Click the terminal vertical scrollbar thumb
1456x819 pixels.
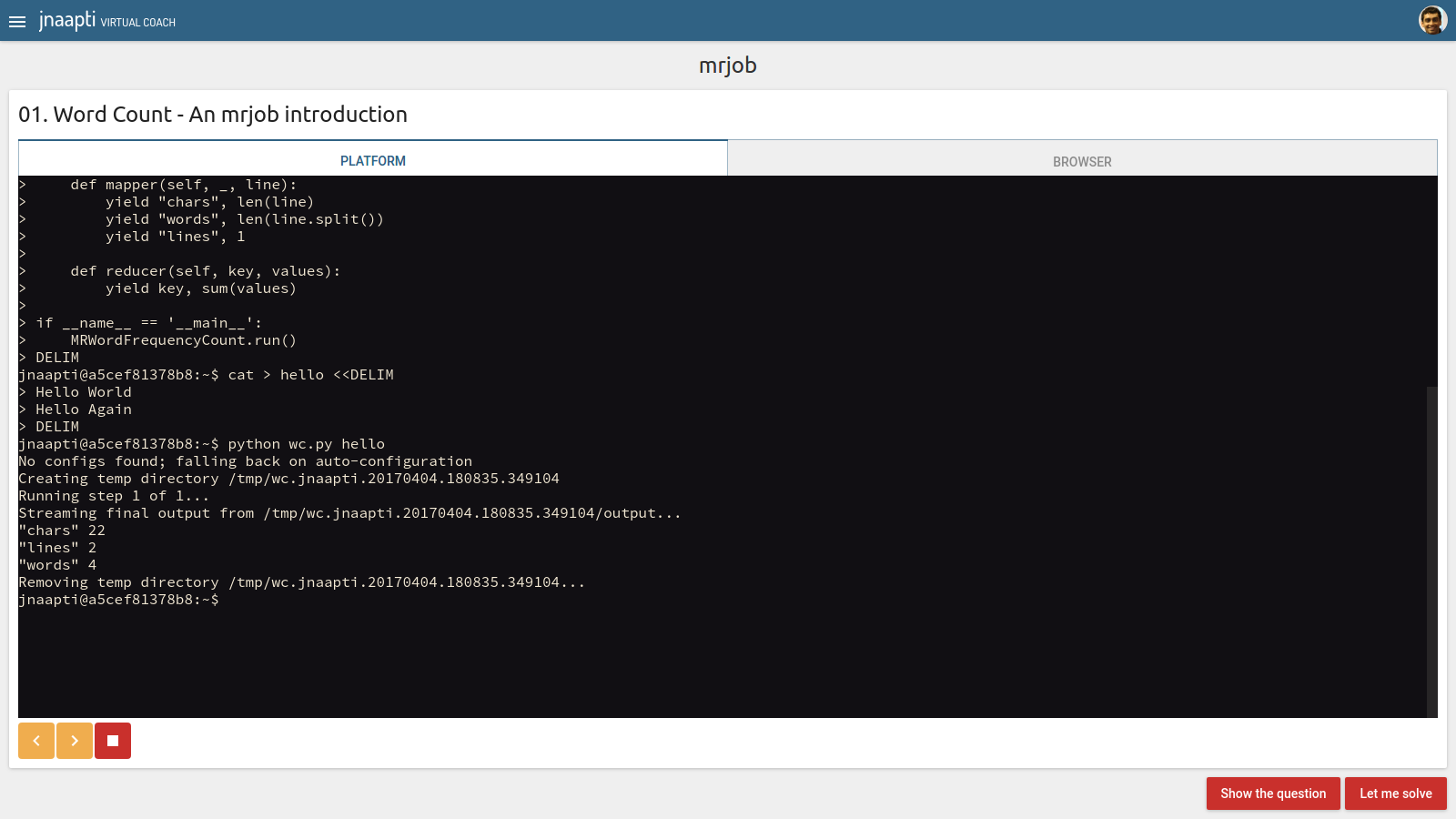click(x=1431, y=551)
